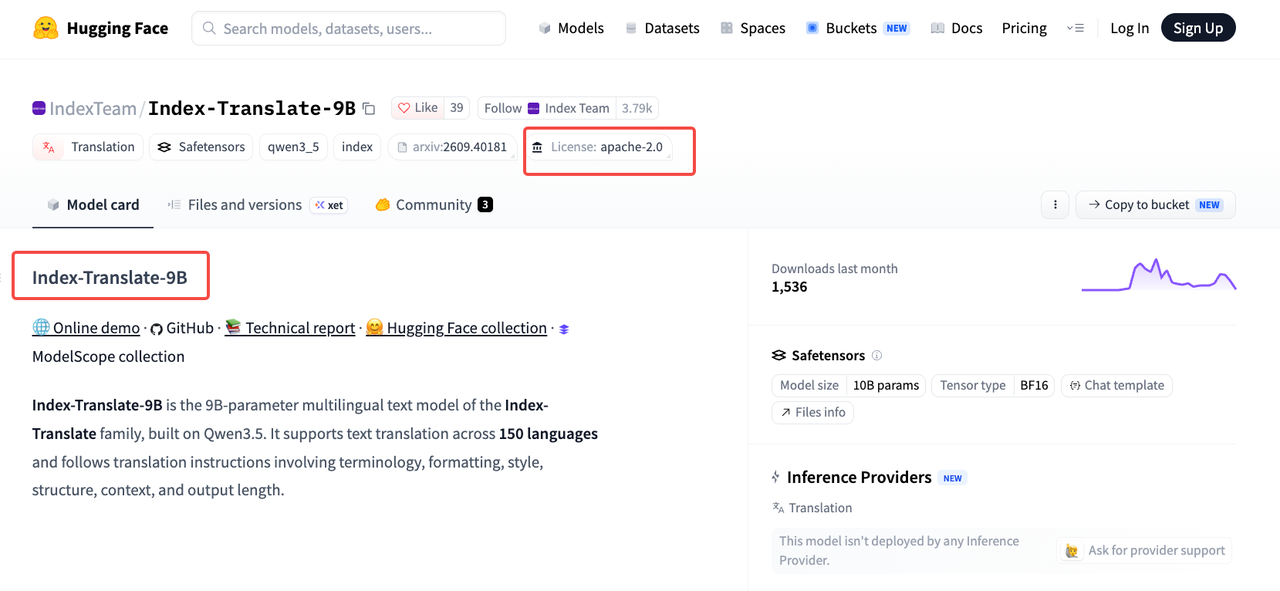The height and width of the screenshot is (591, 1280).
Task: Click the downloads sparkline chart
Action: [1158, 275]
